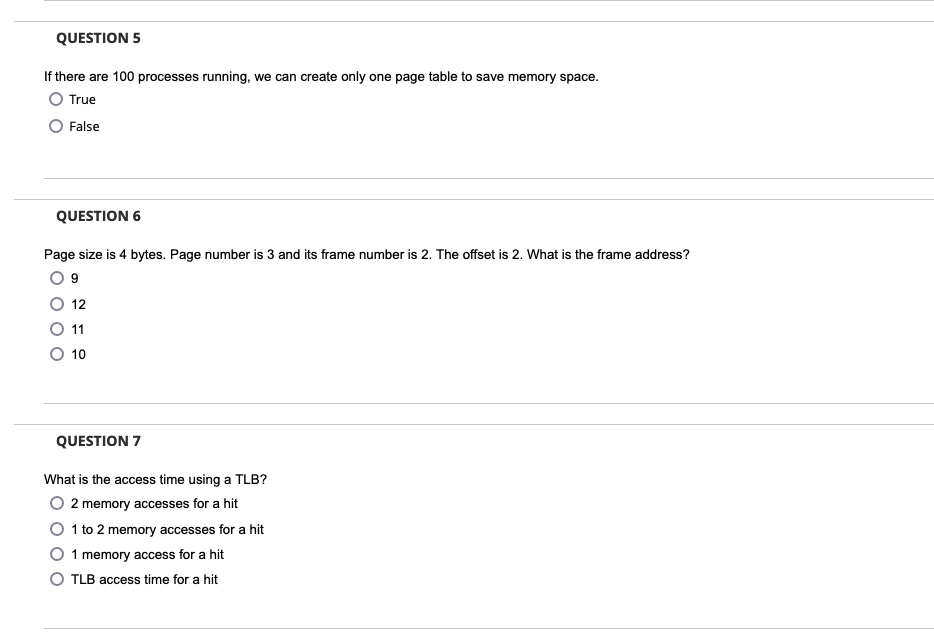The image size is (934, 632).
Task: Choose answer 11 in Question 6
Action: [57, 329]
